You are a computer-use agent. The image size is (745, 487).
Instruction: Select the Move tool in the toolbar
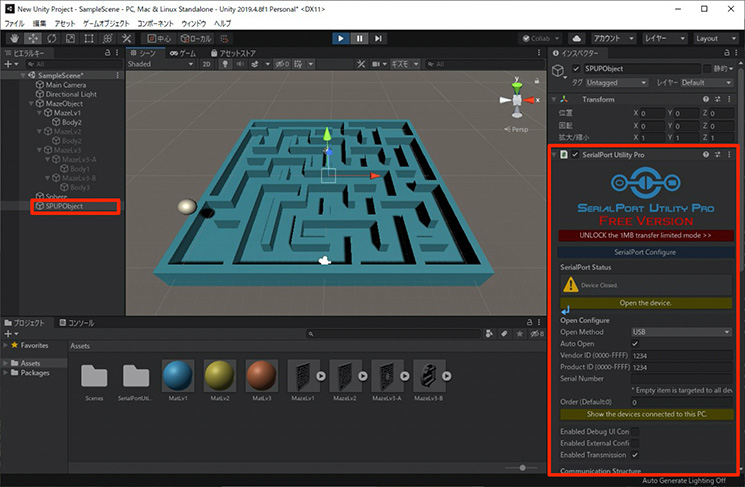coord(33,38)
